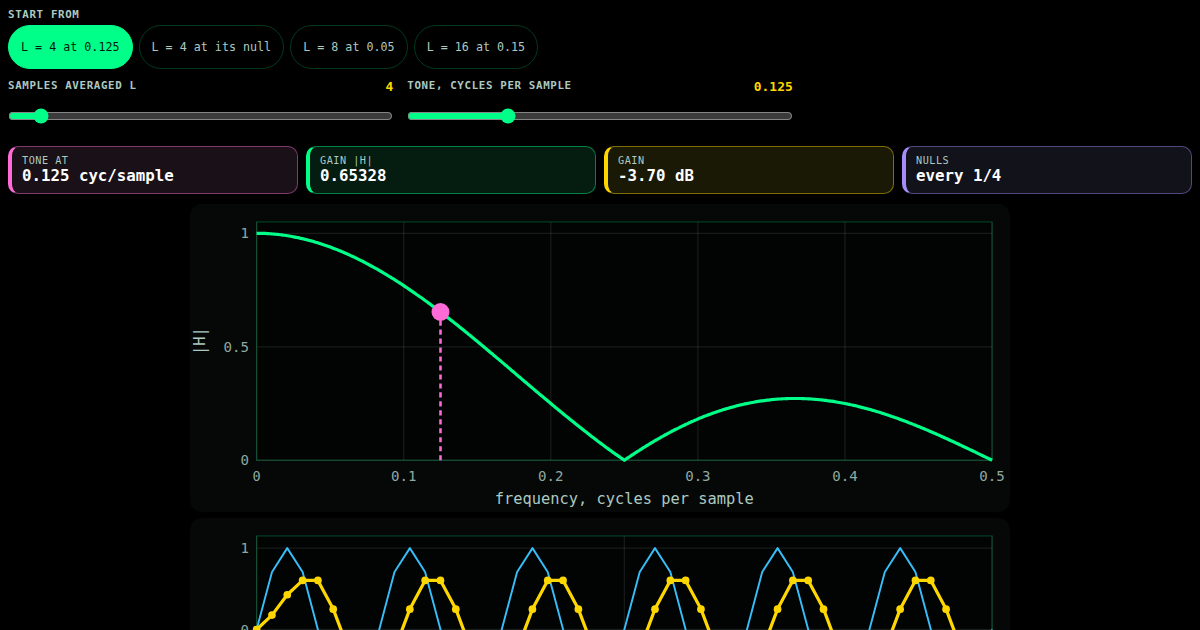Click the "every 1/4" nulls readout
1200x630 pixels.
(958, 176)
